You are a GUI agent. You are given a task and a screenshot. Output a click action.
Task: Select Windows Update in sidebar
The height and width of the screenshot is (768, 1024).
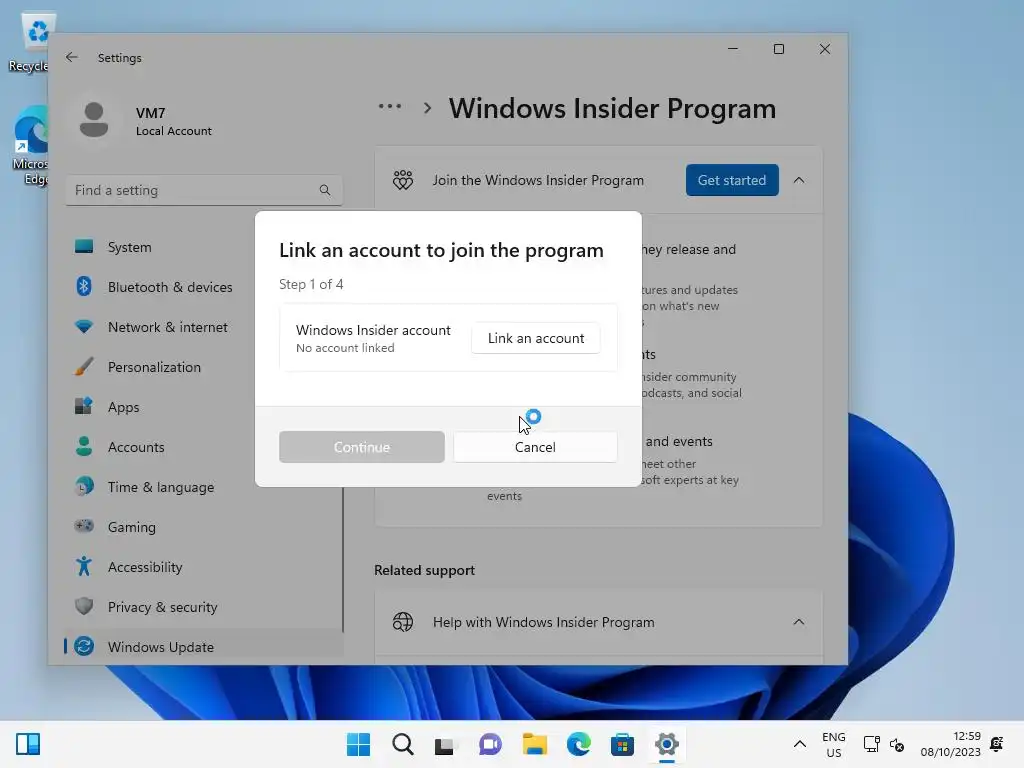[x=204, y=647]
